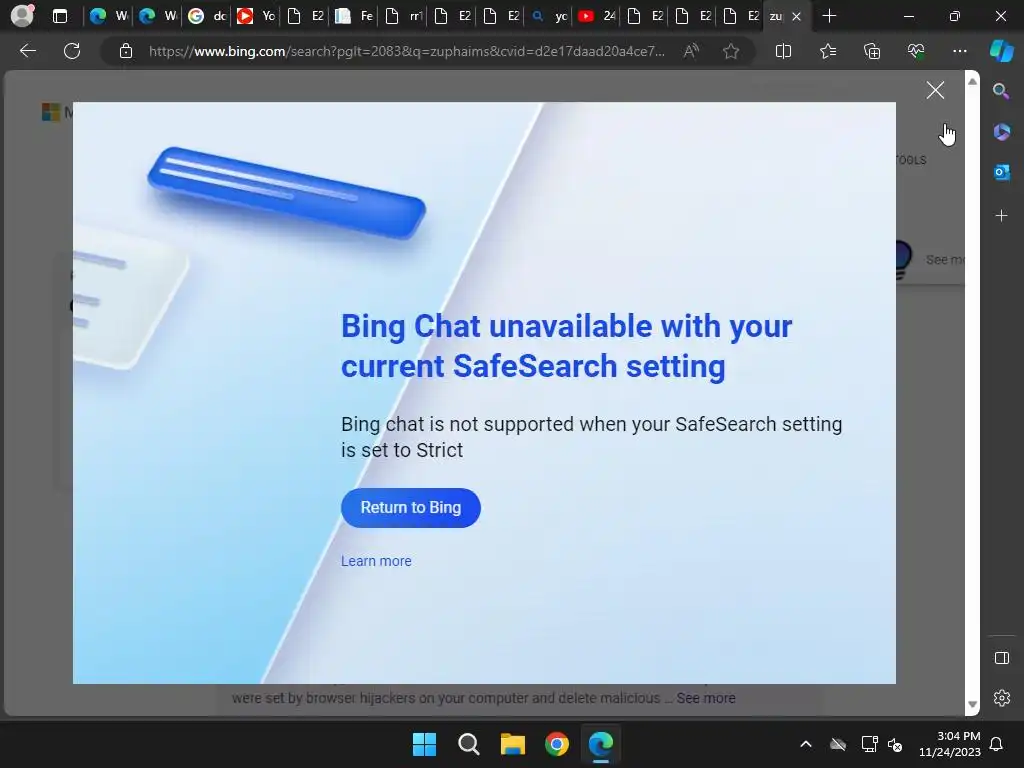
Task: Click the address bar URL field
Action: pos(406,51)
